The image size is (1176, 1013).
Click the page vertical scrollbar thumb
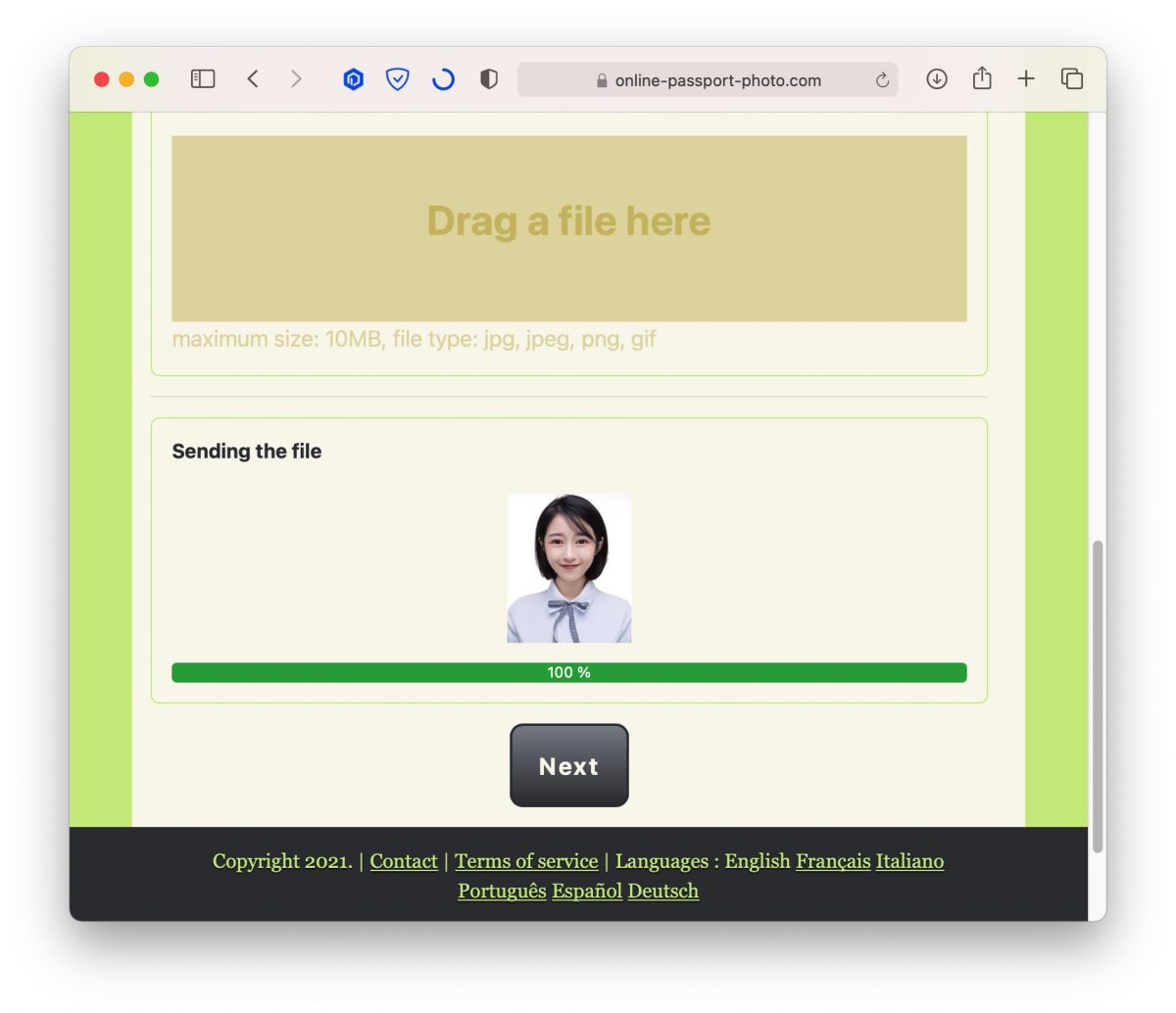pyautogui.click(x=1098, y=696)
